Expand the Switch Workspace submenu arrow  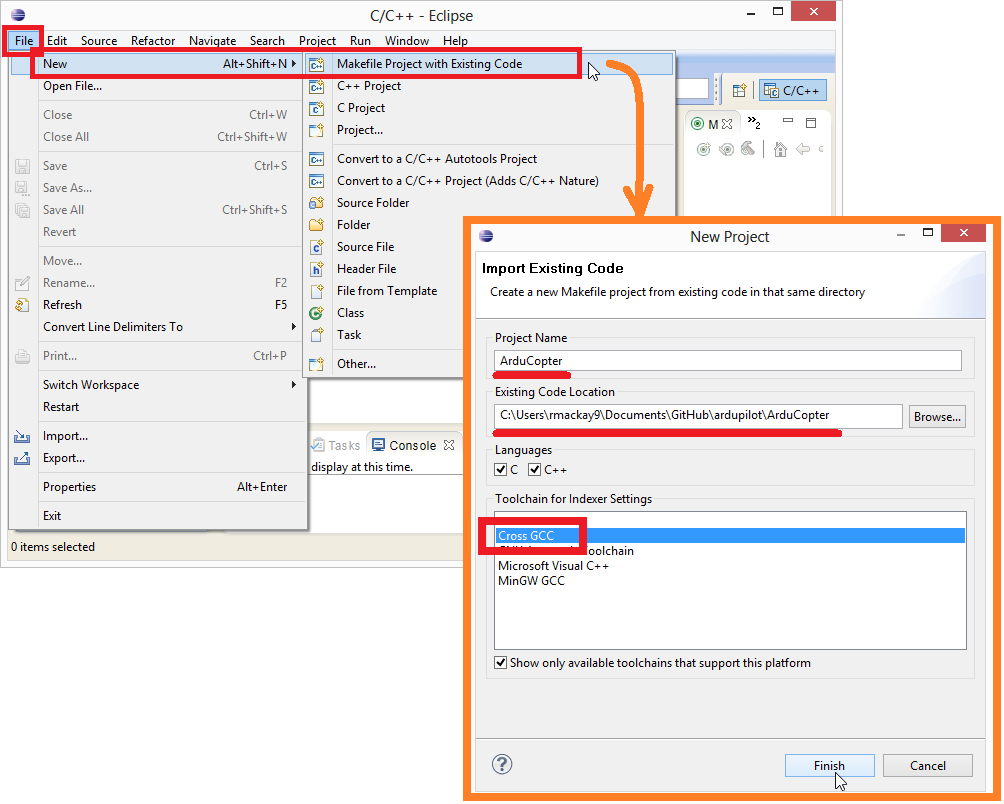(x=294, y=385)
